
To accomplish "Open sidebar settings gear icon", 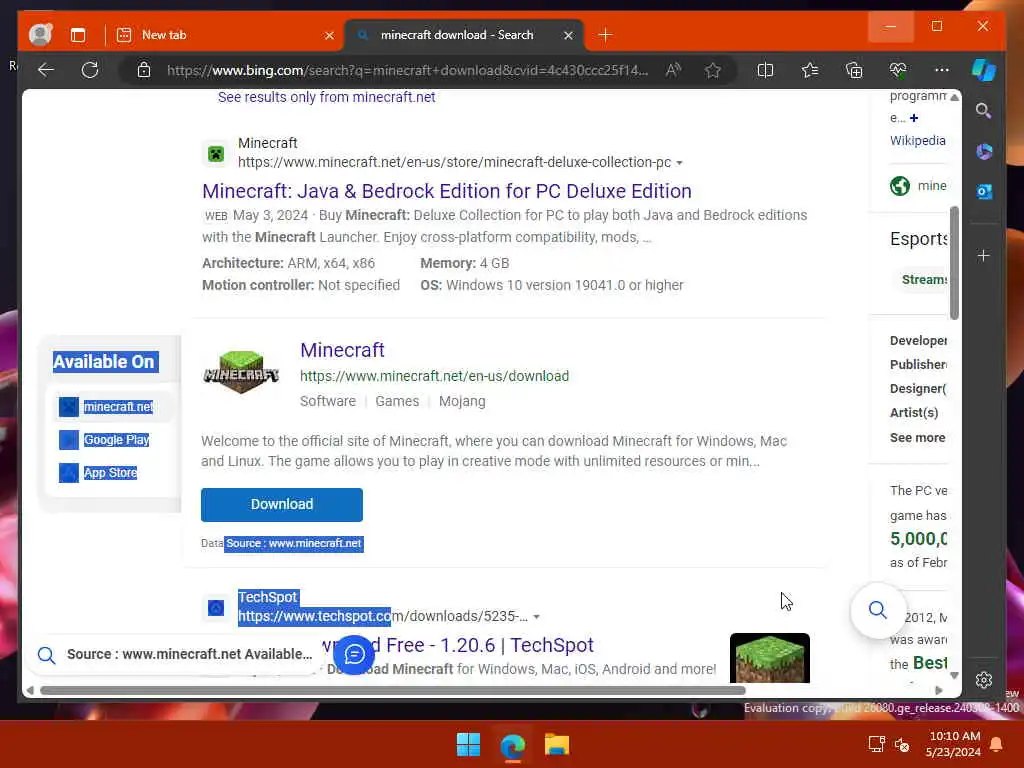I will point(984,680).
